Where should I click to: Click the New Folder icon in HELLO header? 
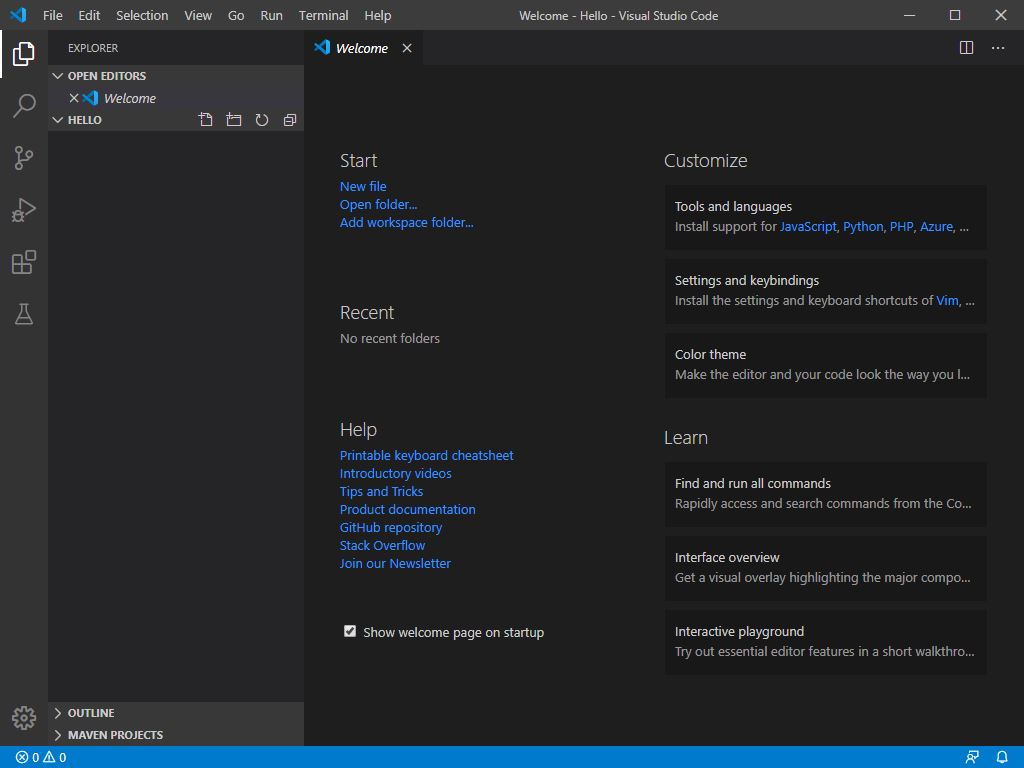[x=234, y=120]
